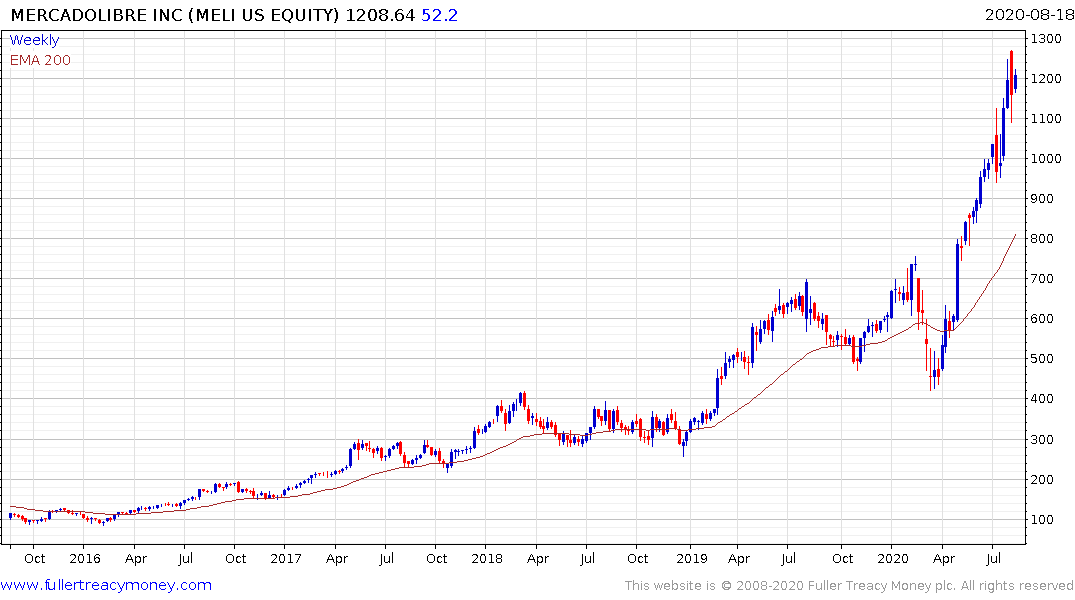Image resolution: width=1075 pixels, height=600 pixels.
Task: Click the 600 price axis label
Action: (x=1042, y=319)
